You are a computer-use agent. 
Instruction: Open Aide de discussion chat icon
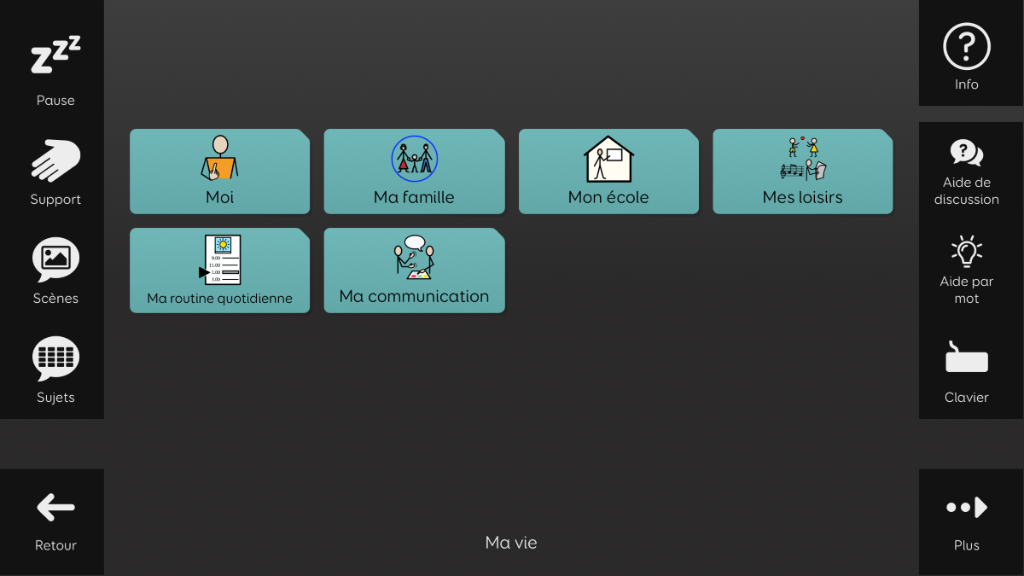coord(966,155)
